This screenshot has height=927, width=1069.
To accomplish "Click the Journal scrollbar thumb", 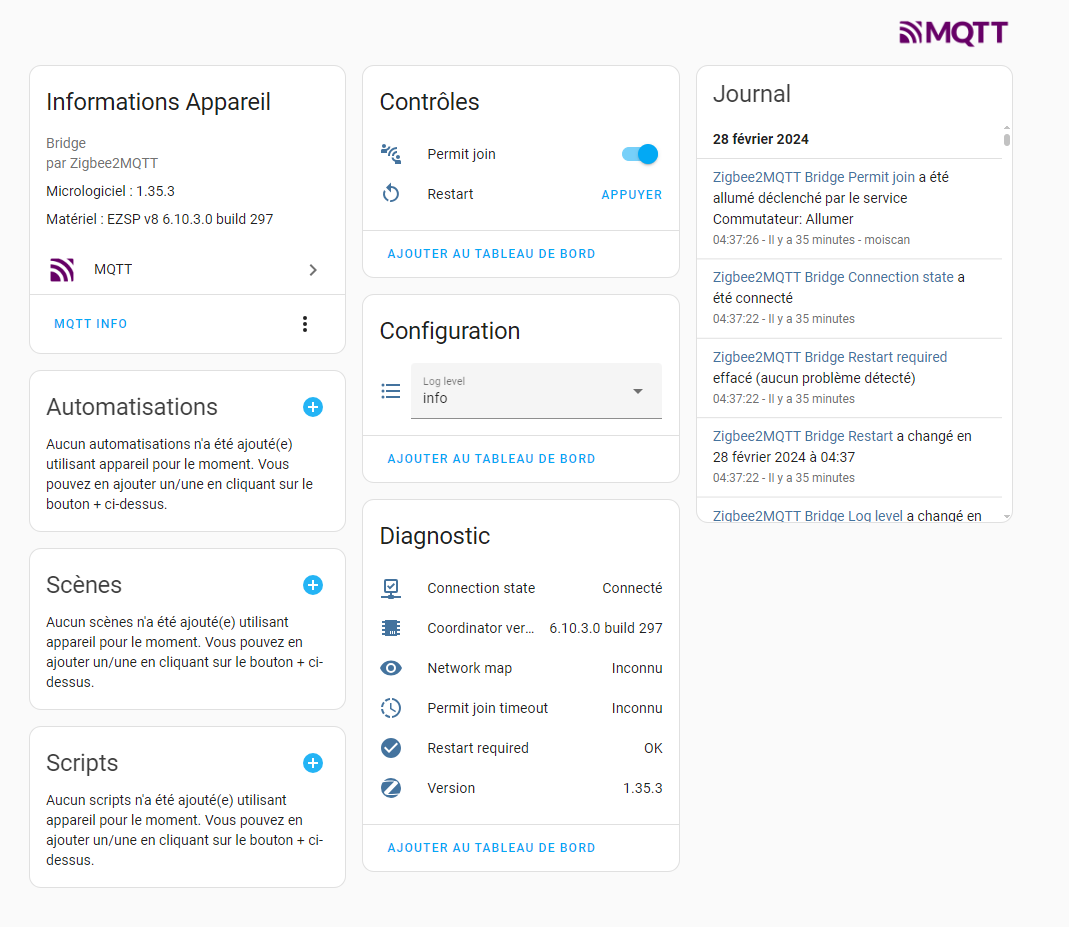I will point(1006,139).
